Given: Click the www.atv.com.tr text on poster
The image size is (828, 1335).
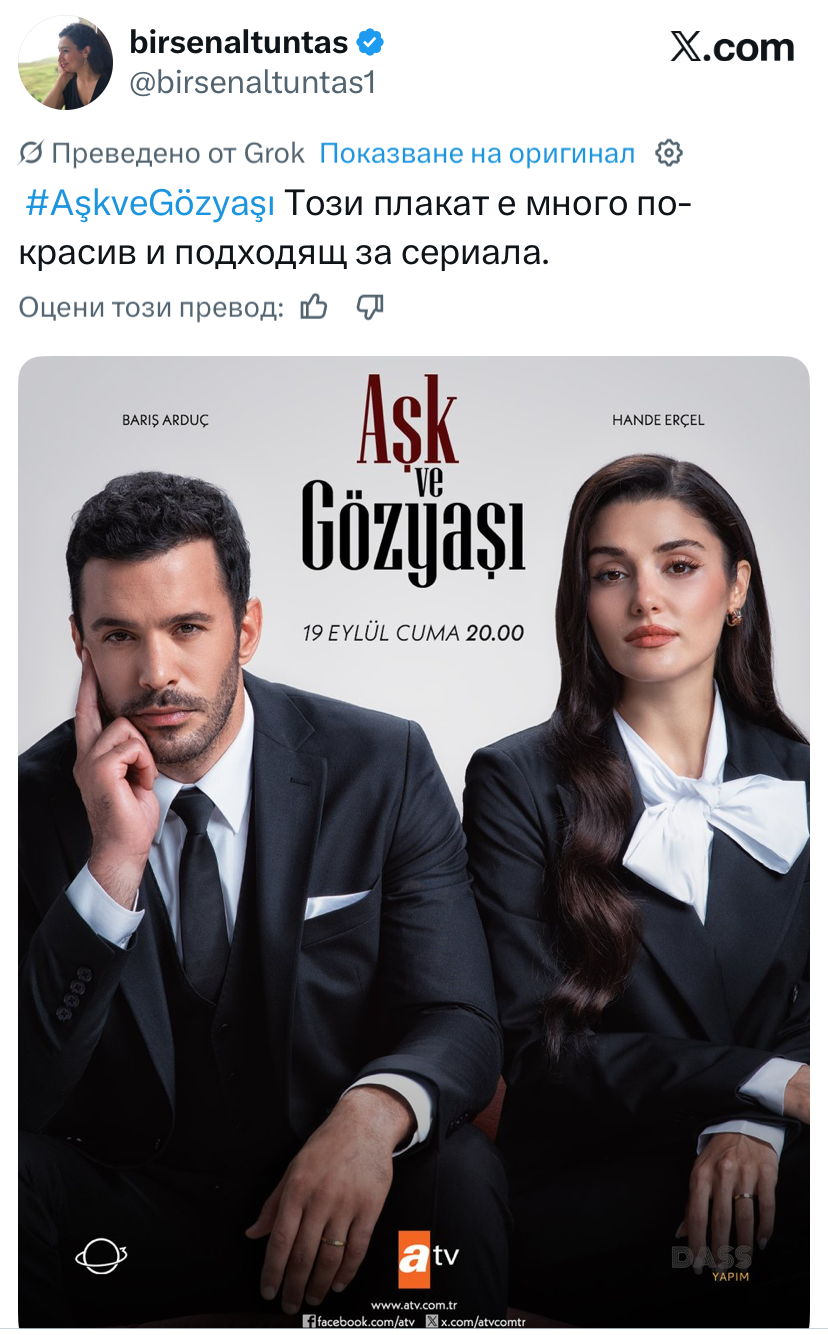Looking at the screenshot, I should (x=414, y=1305).
